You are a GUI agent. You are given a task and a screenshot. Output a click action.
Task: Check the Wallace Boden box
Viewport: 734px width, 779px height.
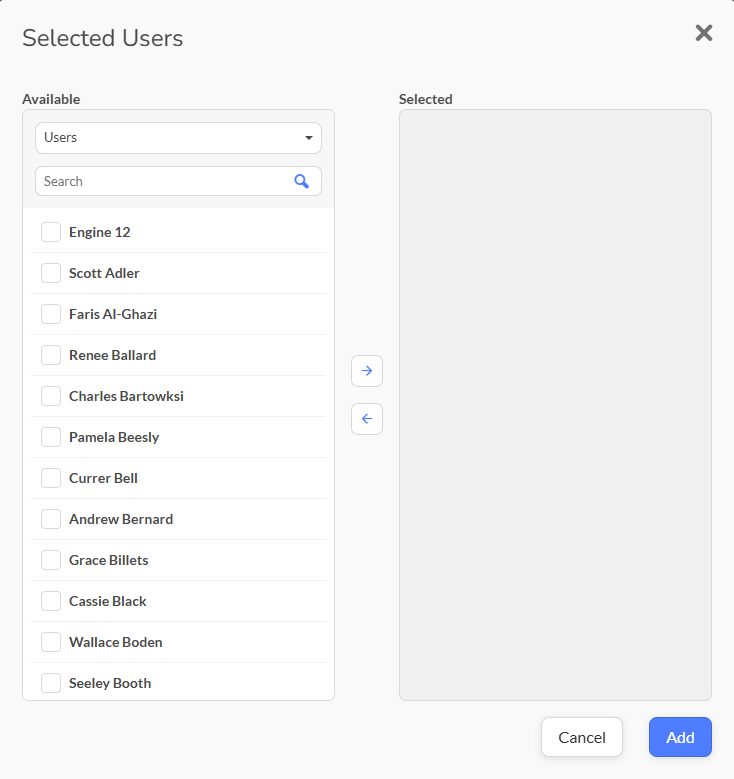tap(51, 642)
